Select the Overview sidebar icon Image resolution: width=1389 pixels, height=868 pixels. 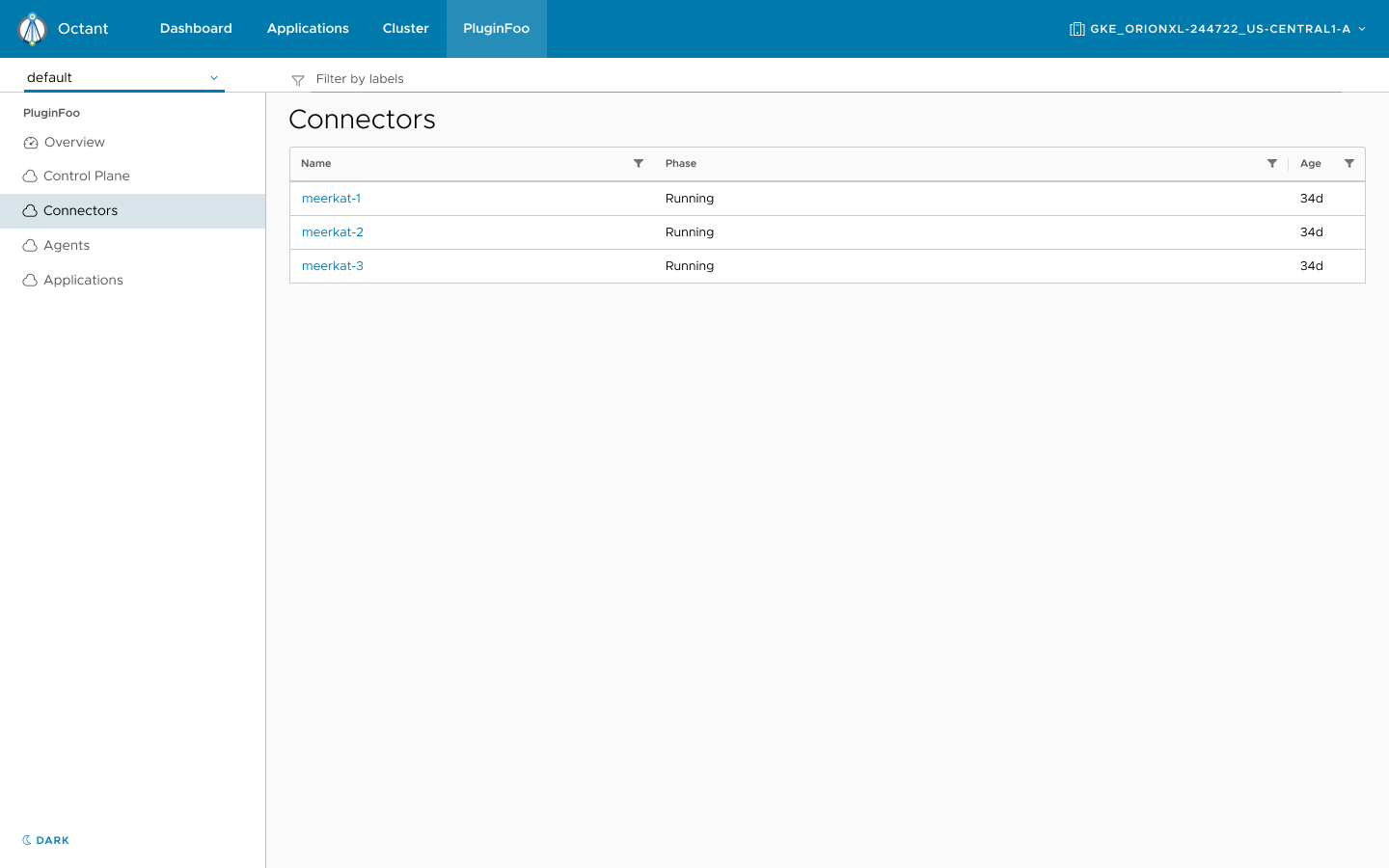[31, 142]
